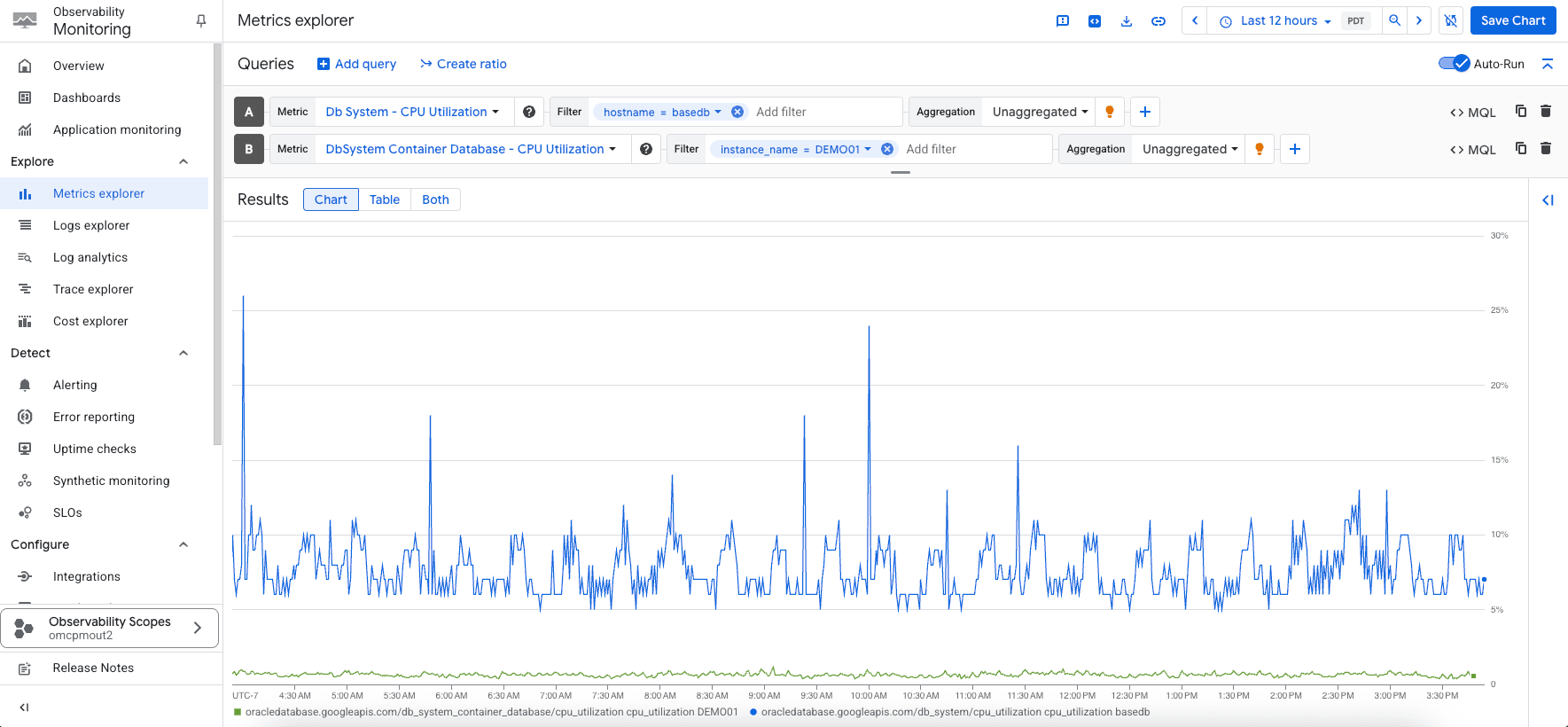Open Overview in the sidebar
This screenshot has width=1568, height=727.
click(x=79, y=66)
